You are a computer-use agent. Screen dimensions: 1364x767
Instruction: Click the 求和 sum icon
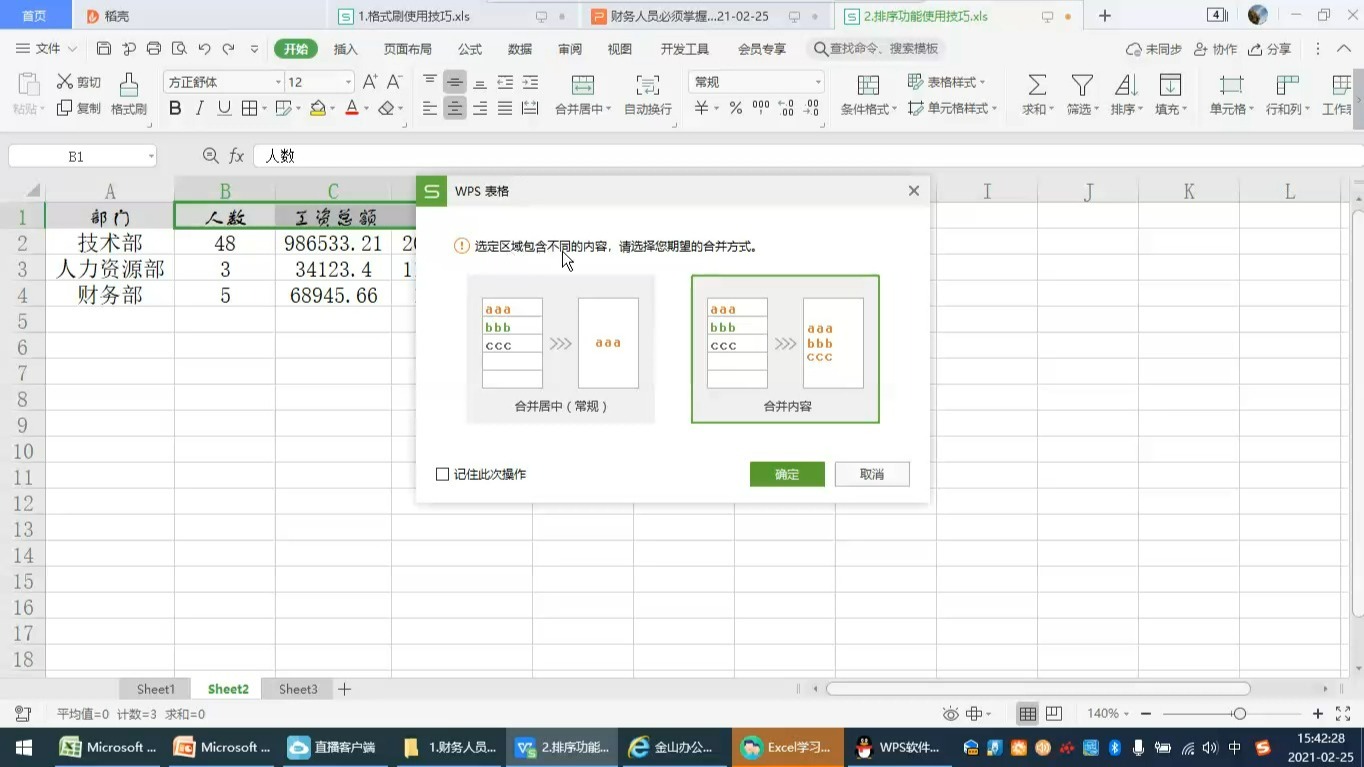tap(1037, 86)
